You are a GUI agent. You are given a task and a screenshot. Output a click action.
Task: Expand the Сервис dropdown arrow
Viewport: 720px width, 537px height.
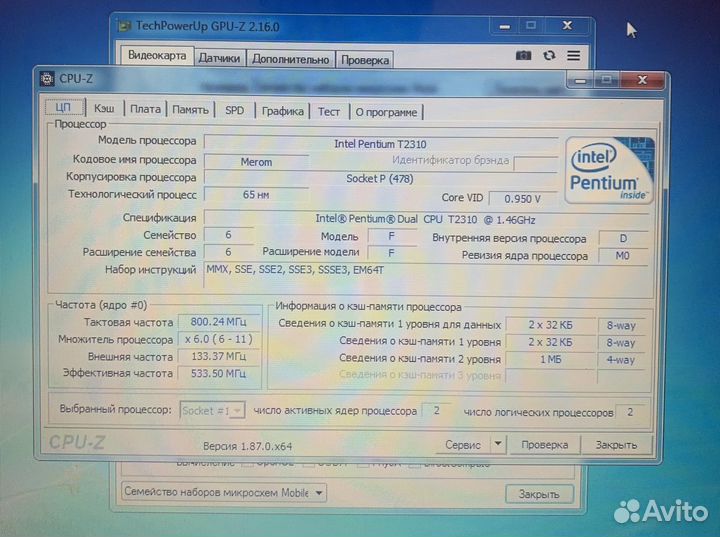tap(498, 444)
